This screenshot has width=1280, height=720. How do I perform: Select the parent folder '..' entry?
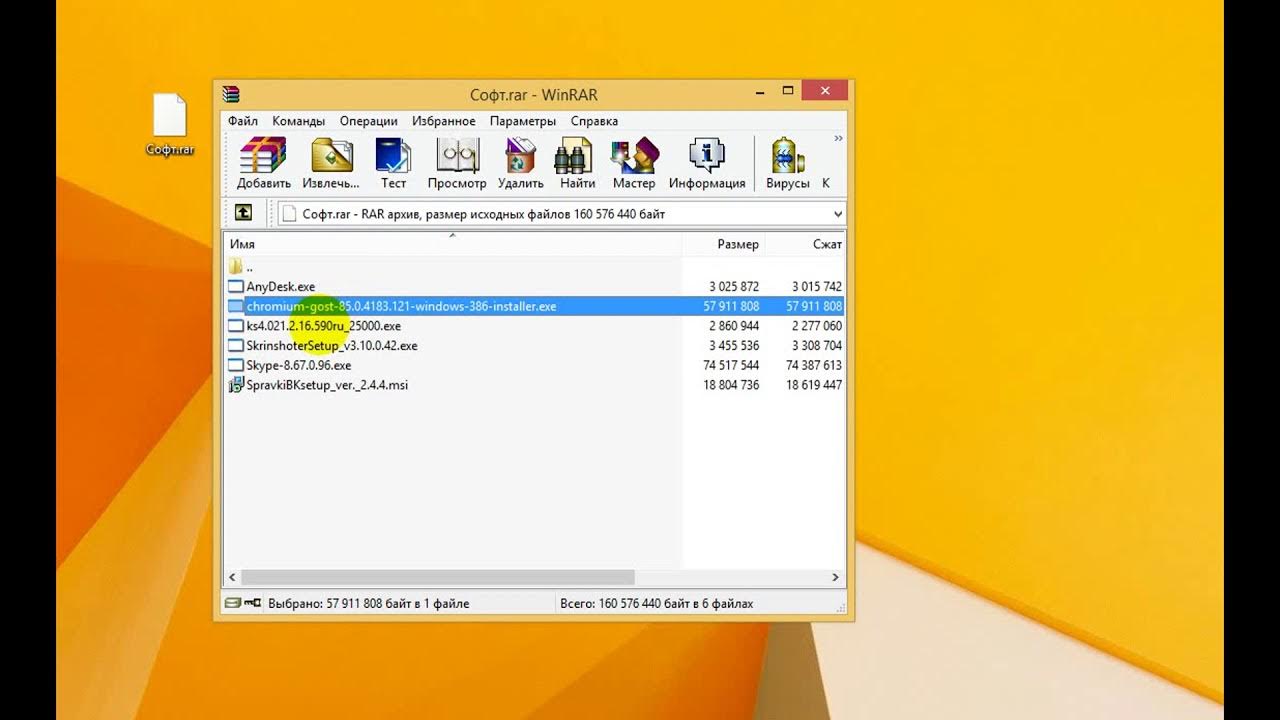(240, 267)
